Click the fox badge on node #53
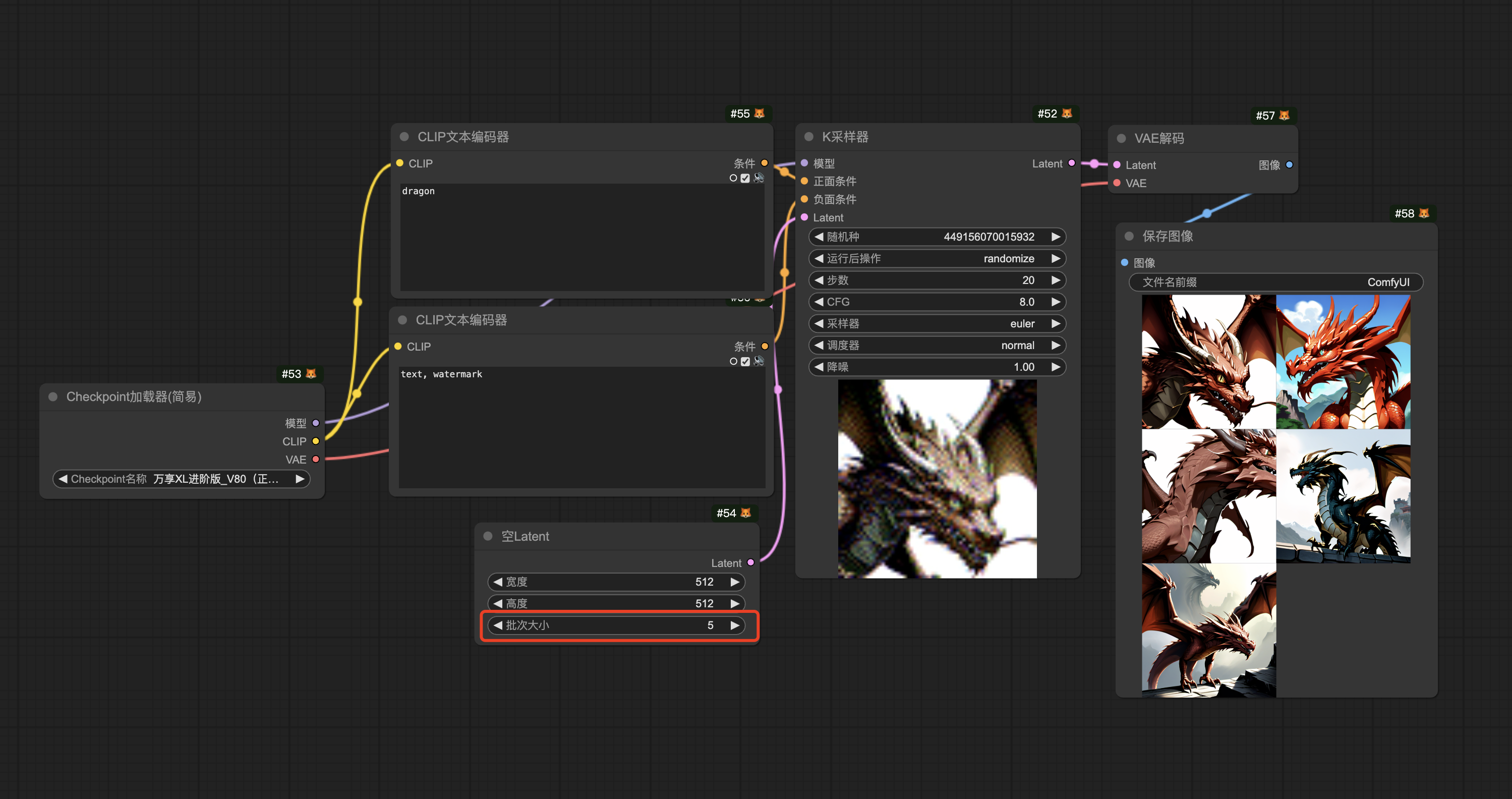The width and height of the screenshot is (1512, 799). [x=311, y=373]
